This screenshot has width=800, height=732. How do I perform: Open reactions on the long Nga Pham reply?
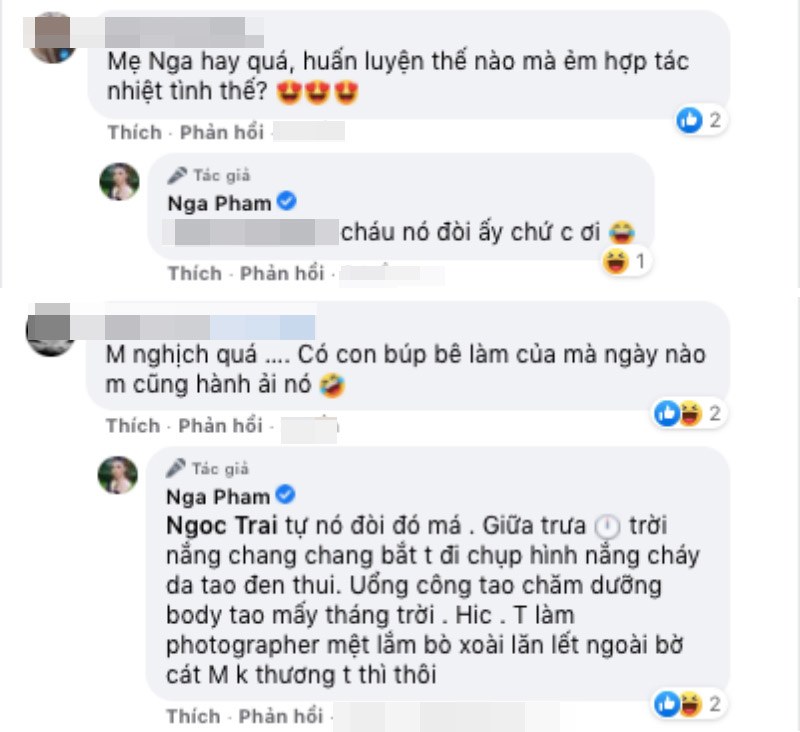689,704
